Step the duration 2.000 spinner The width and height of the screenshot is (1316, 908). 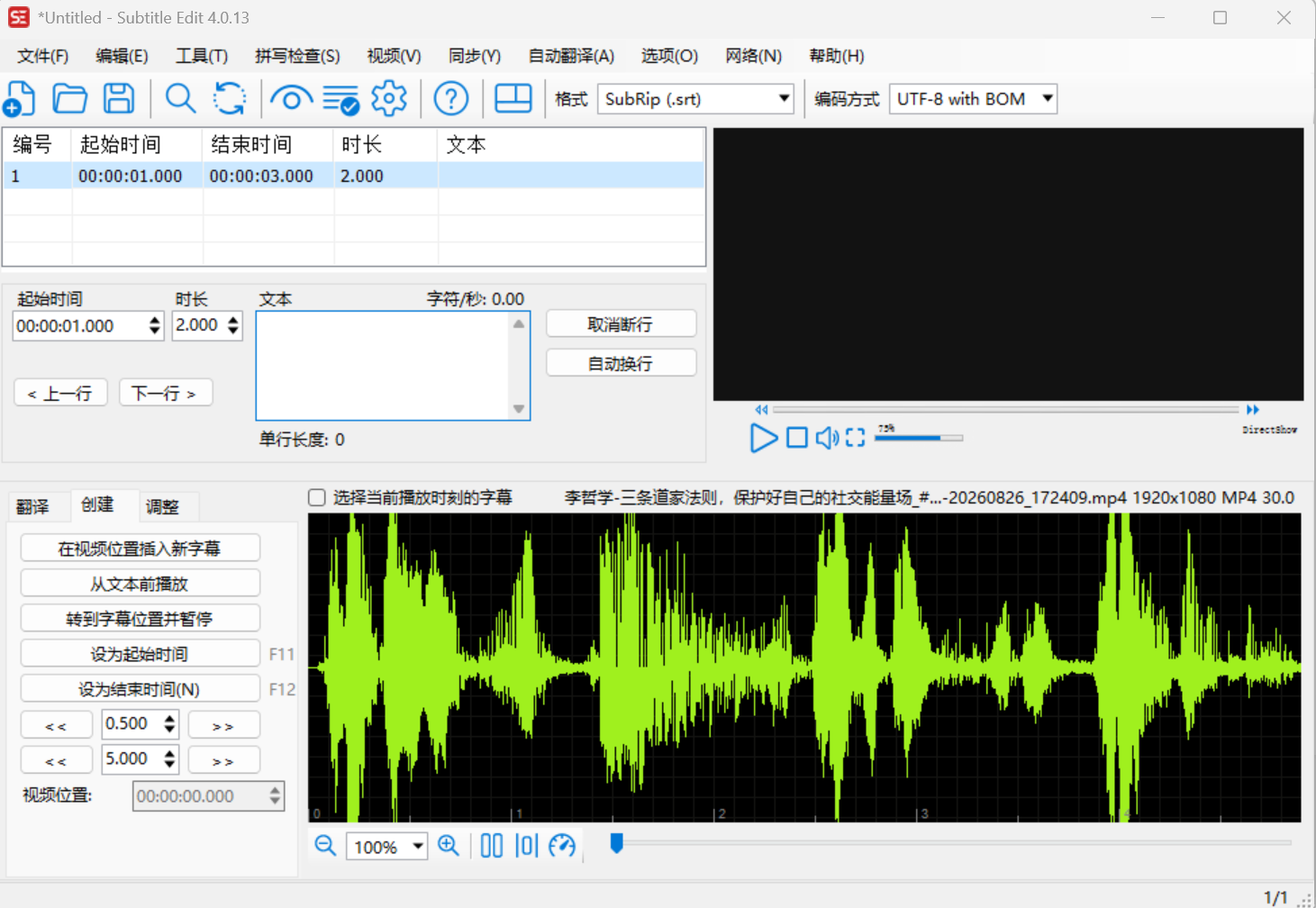point(233,325)
